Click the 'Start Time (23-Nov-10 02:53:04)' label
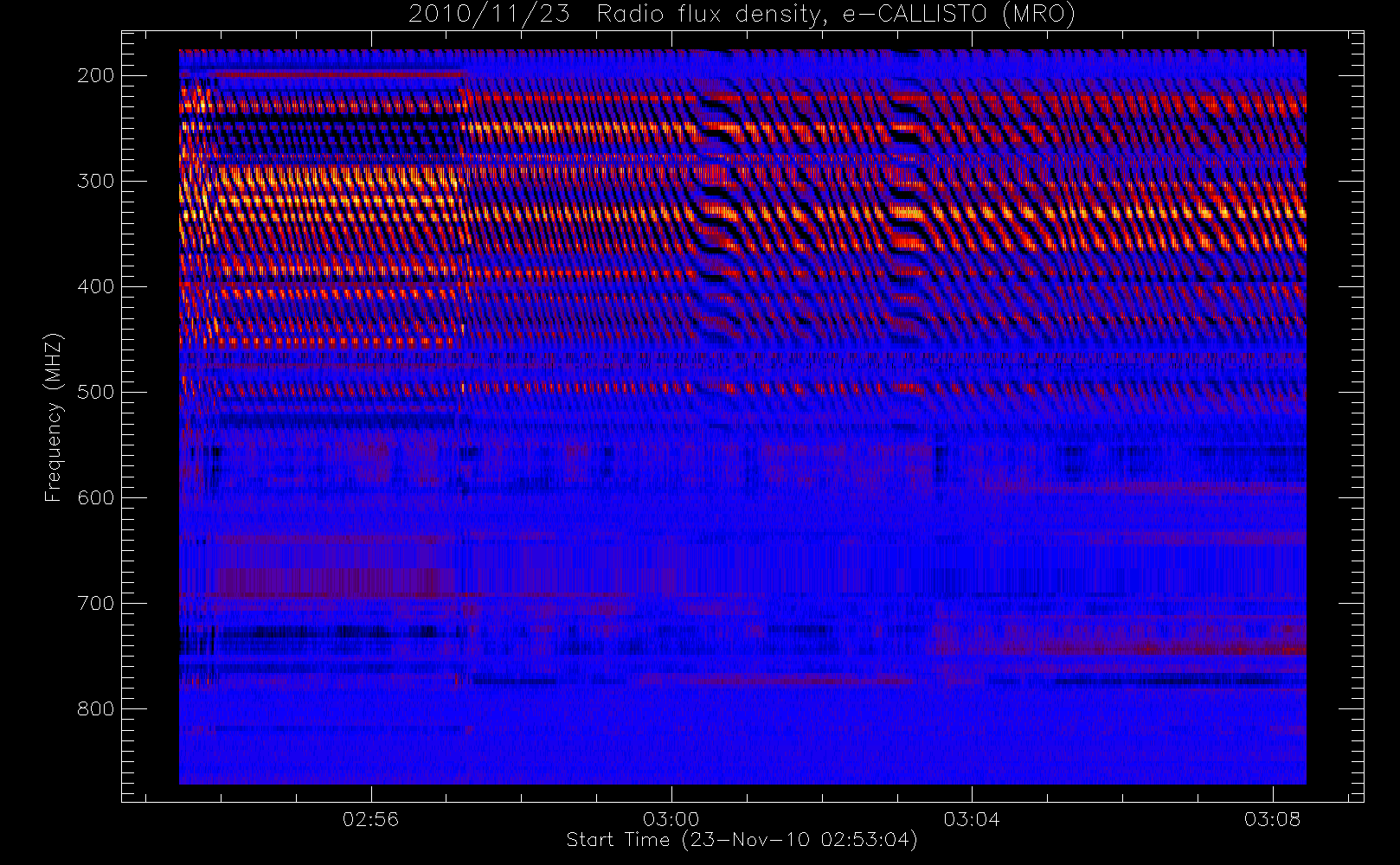The image size is (1400, 865). point(742,840)
